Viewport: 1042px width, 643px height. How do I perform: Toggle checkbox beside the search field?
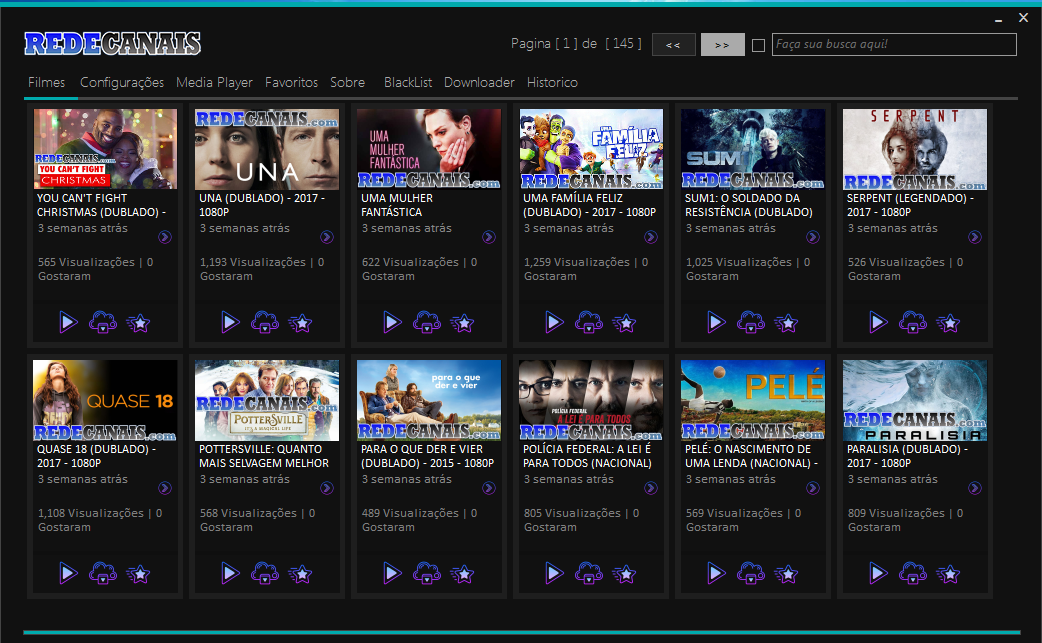point(758,45)
